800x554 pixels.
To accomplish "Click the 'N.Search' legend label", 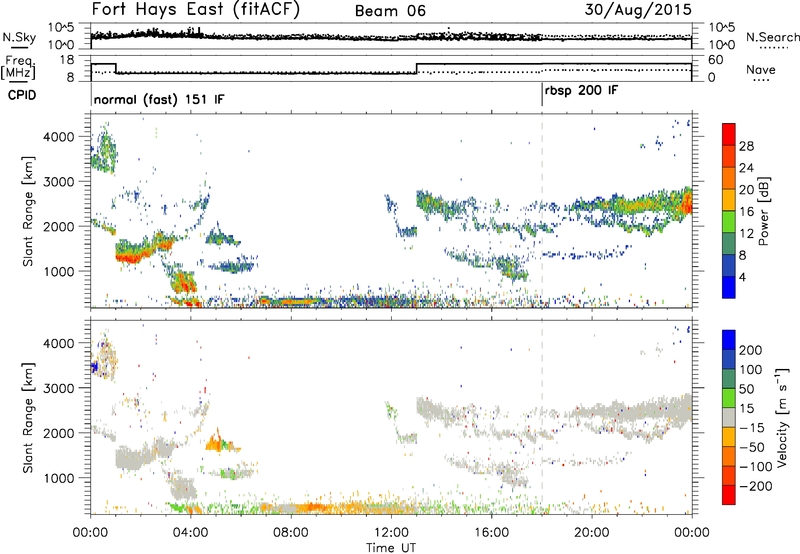I will 772,37.
